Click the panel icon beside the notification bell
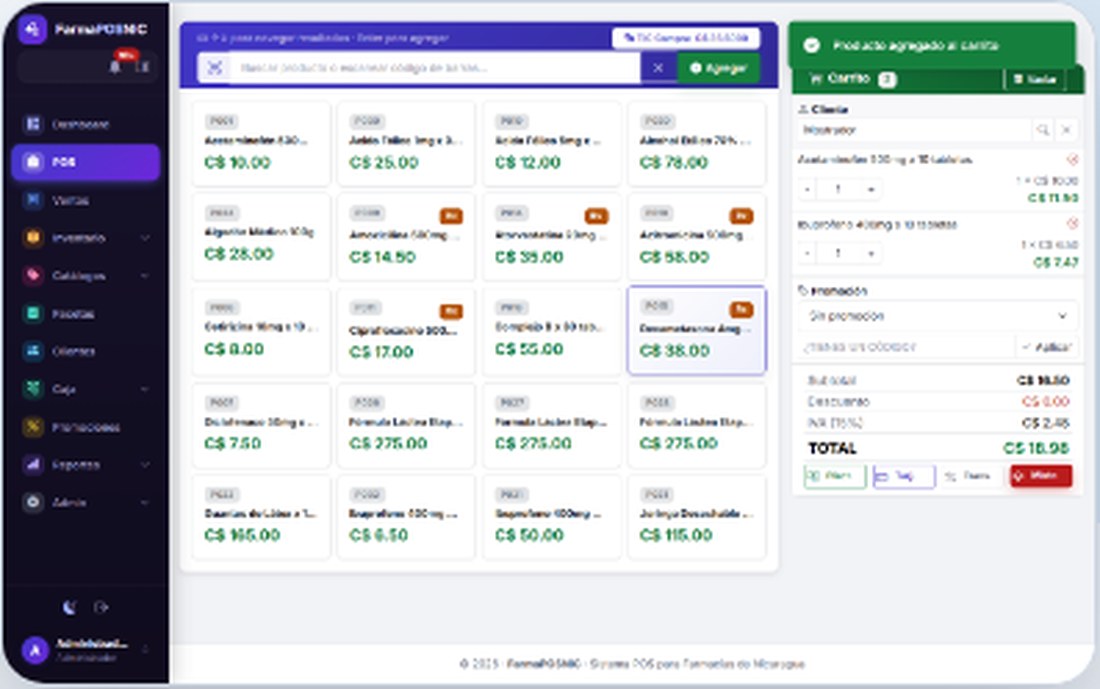 click(142, 67)
